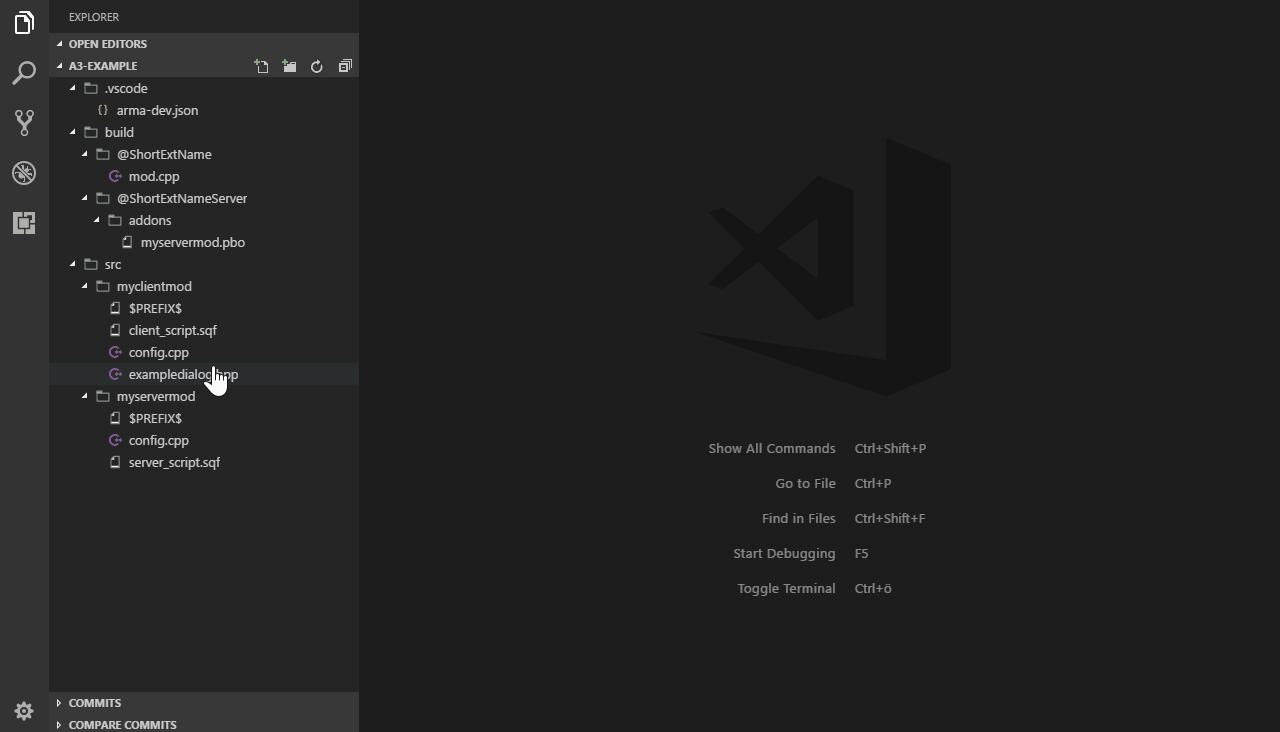
Task: Open the Source Control view
Action: (24, 123)
